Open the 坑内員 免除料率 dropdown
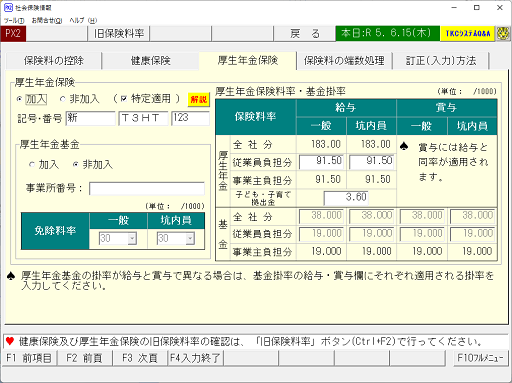Screen dimensions: 512x383 (x=190, y=238)
